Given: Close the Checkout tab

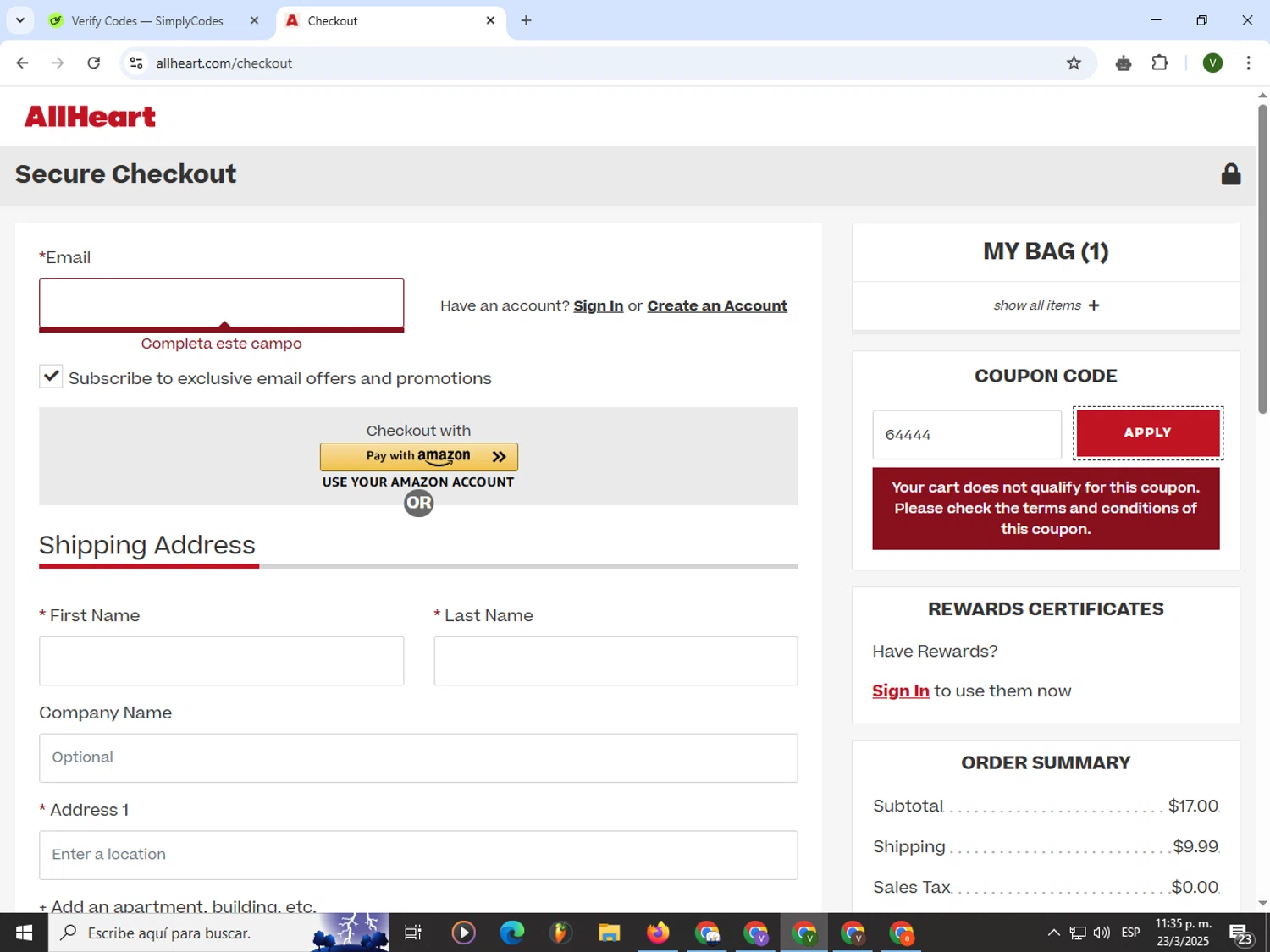Looking at the screenshot, I should (490, 20).
